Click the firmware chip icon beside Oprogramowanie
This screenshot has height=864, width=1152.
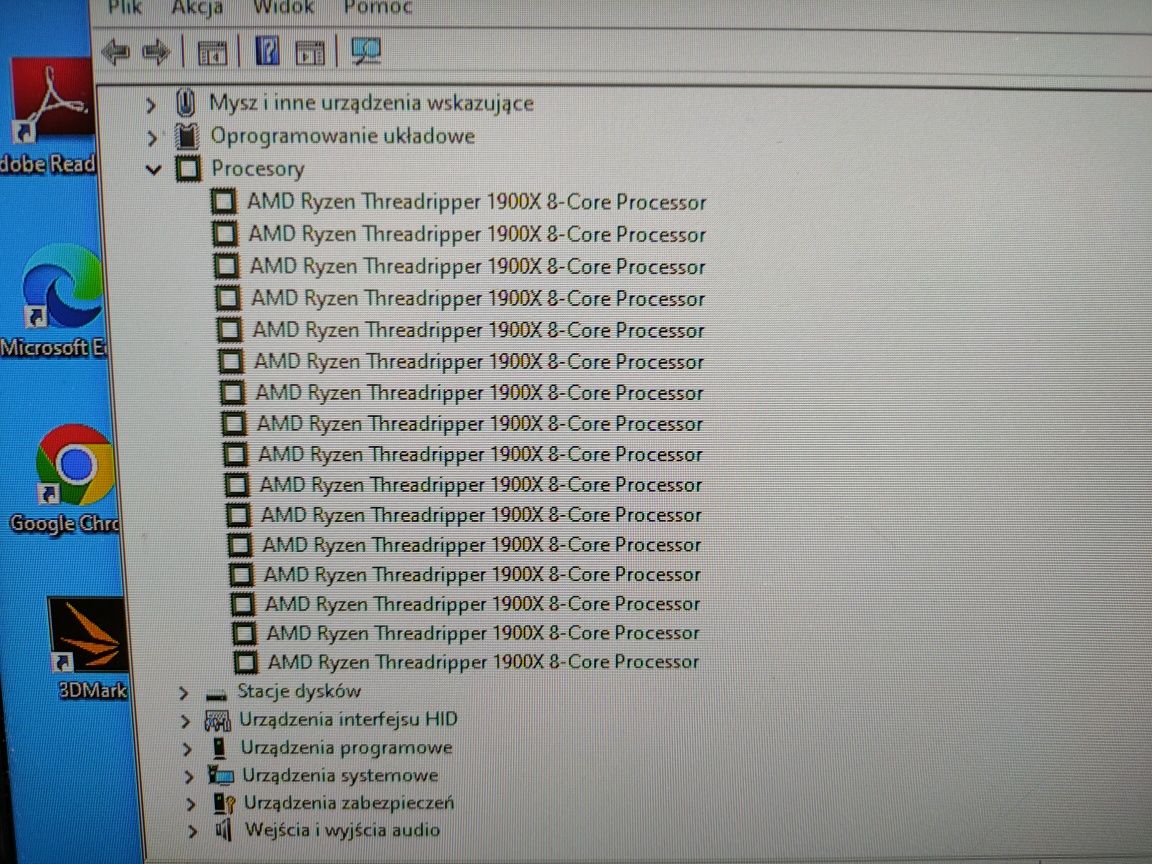[187, 136]
